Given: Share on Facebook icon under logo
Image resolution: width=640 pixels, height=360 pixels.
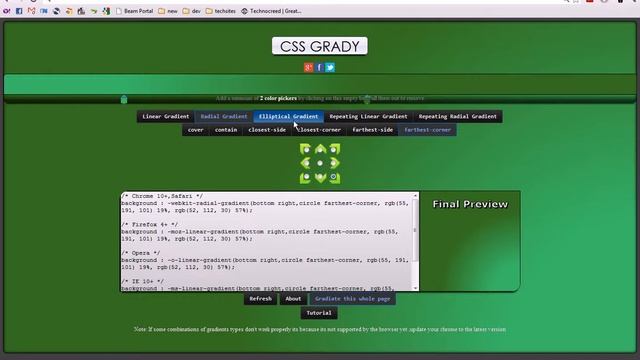Looking at the screenshot, I should (319, 67).
